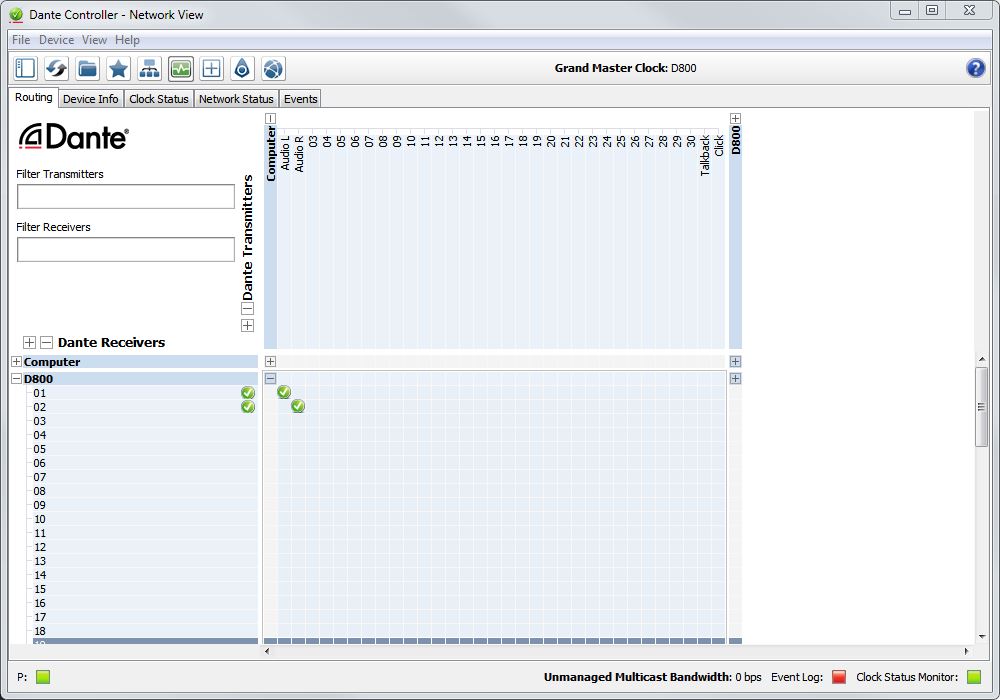Click the globe toolbar icon
Screen dimensions: 1000x700
pyautogui.click(x=273, y=68)
